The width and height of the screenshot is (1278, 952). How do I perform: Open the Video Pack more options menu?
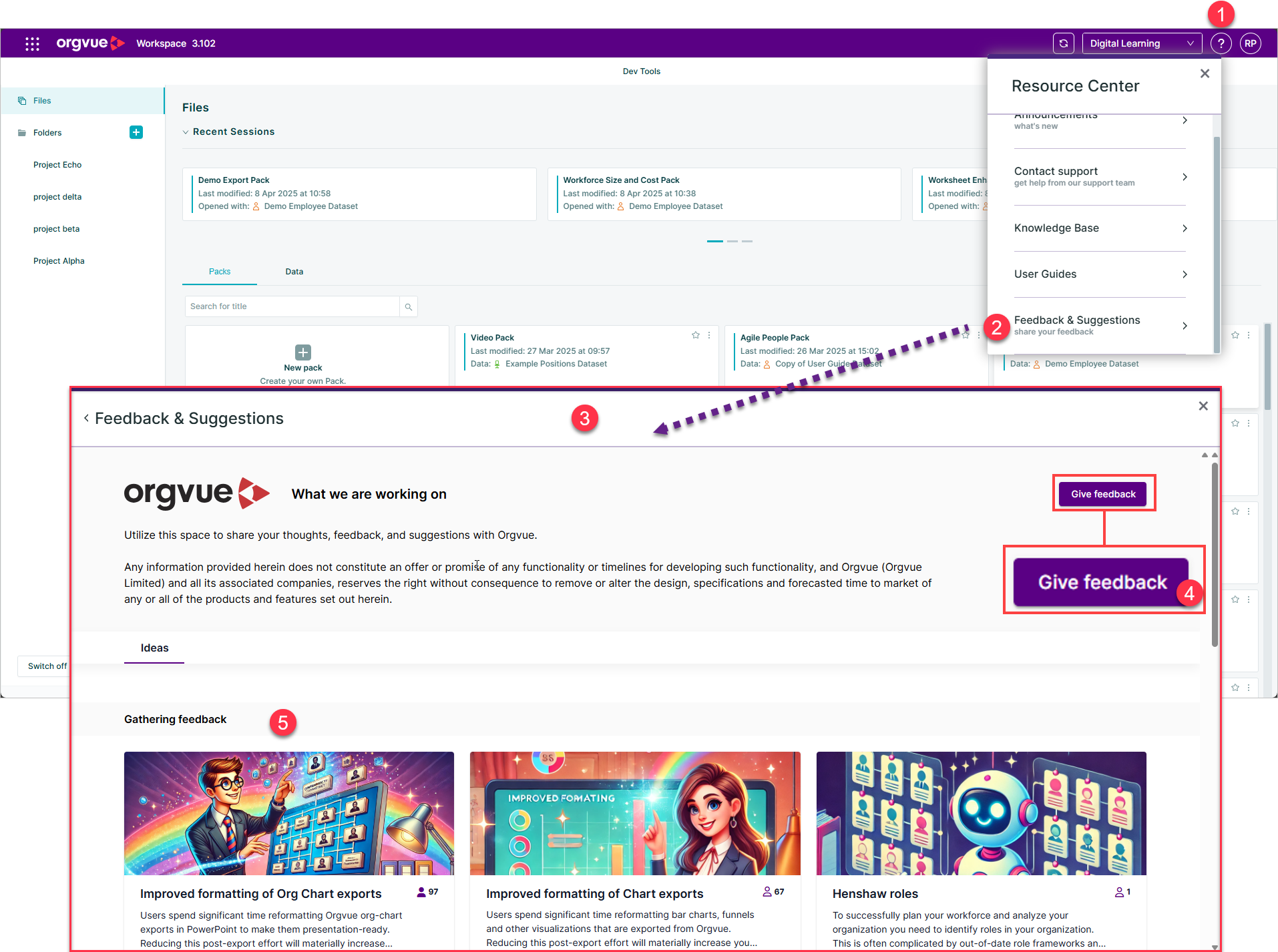click(709, 335)
